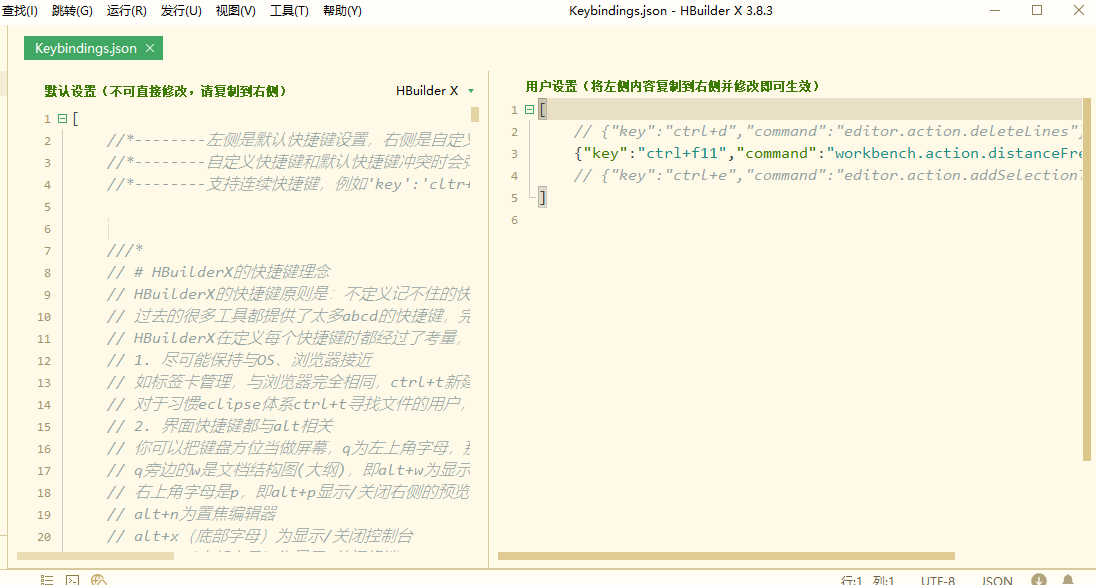Open the 帮助(Y) menu
Viewport: 1096px width, 585px height.
coord(342,11)
